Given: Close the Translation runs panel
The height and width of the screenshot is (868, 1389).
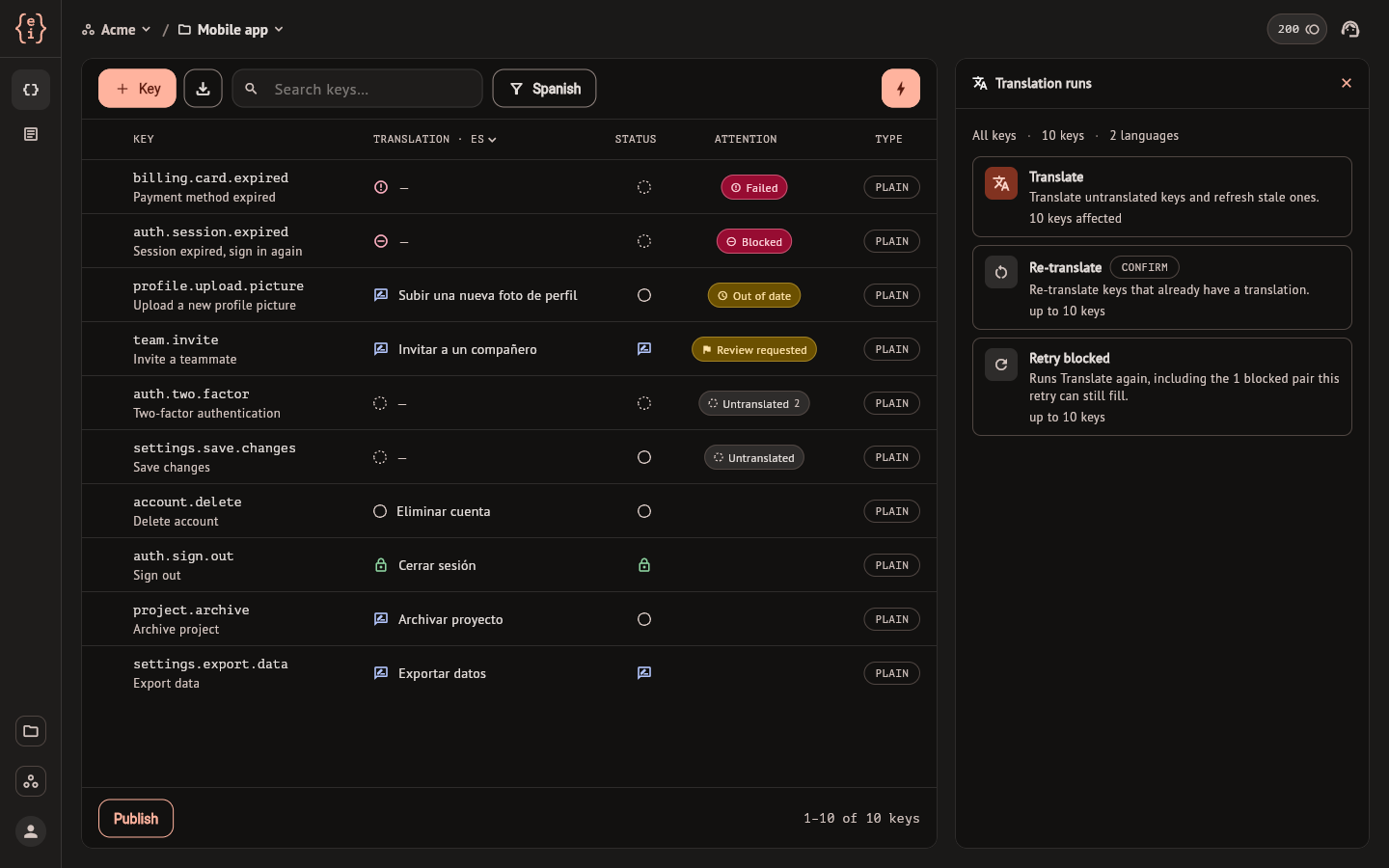Looking at the screenshot, I should coord(1347,83).
